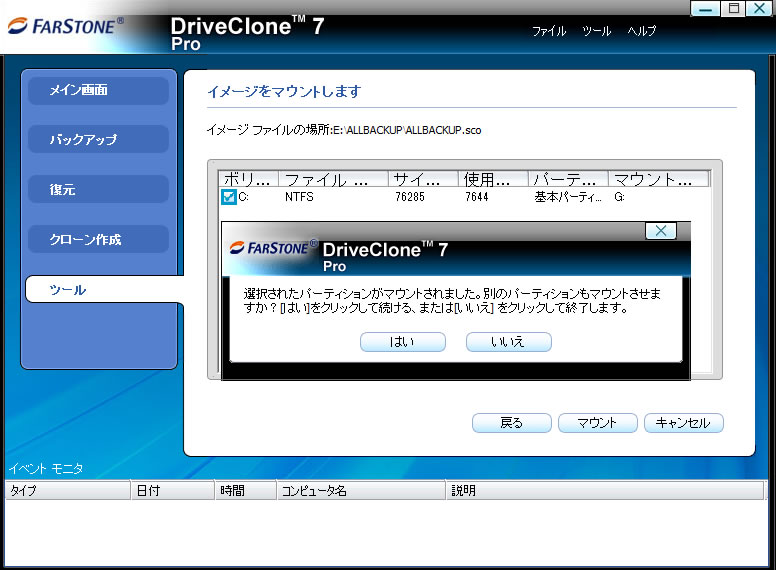Click the マウント... column header

coord(659,179)
